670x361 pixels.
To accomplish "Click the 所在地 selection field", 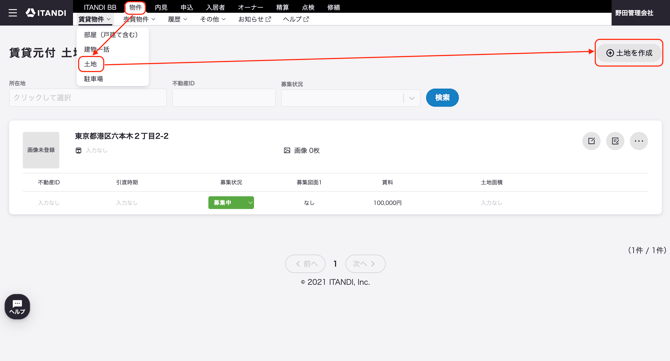I will pos(88,97).
